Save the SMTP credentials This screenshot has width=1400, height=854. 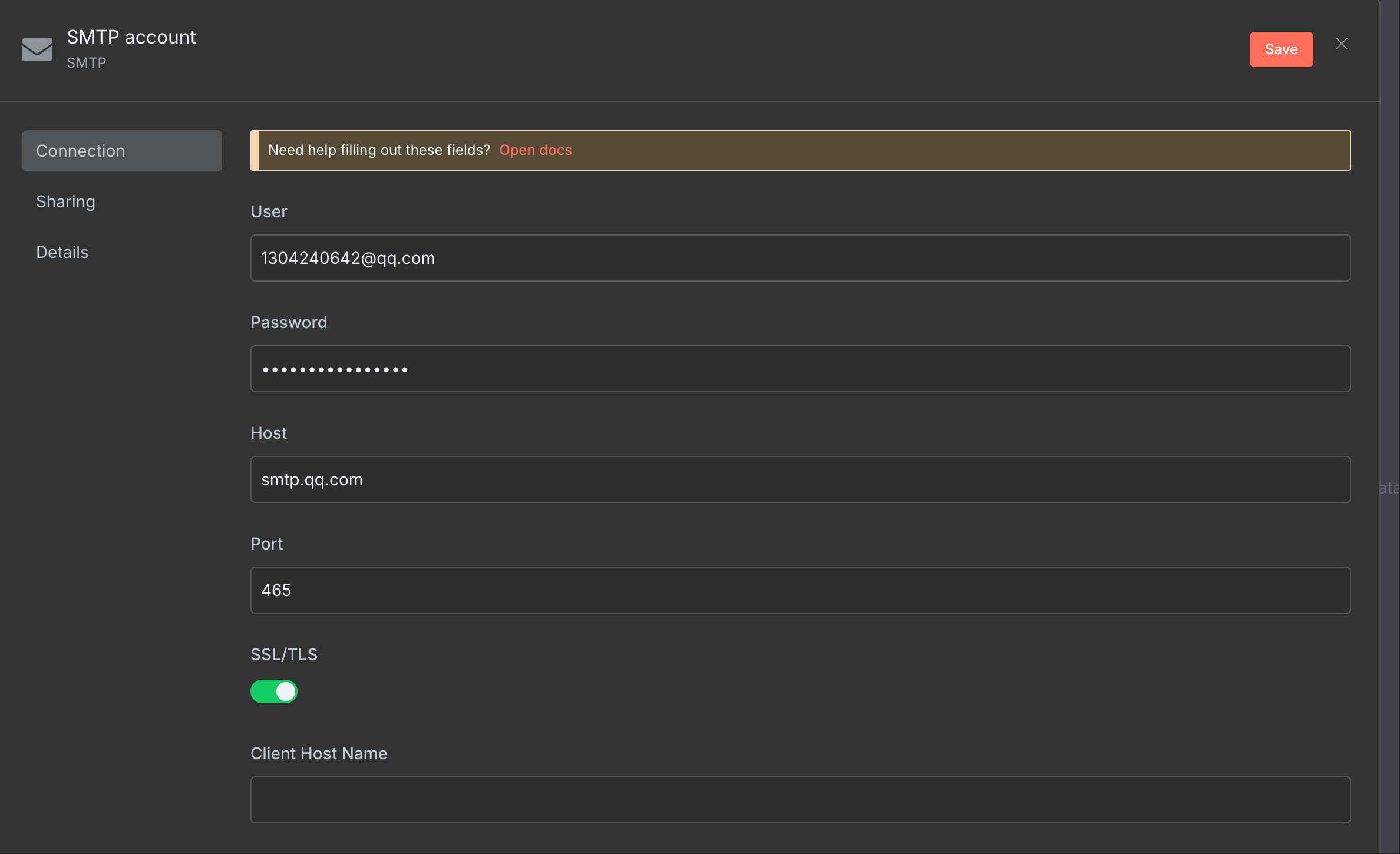point(1281,49)
